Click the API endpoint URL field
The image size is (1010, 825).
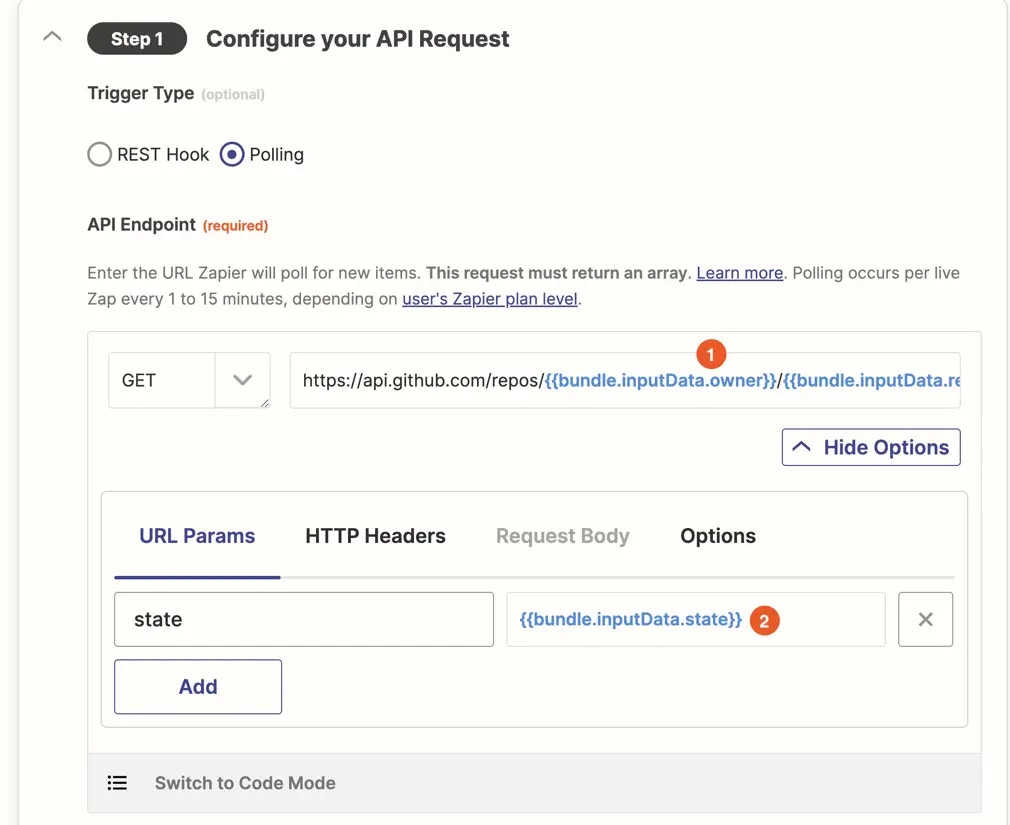625,380
